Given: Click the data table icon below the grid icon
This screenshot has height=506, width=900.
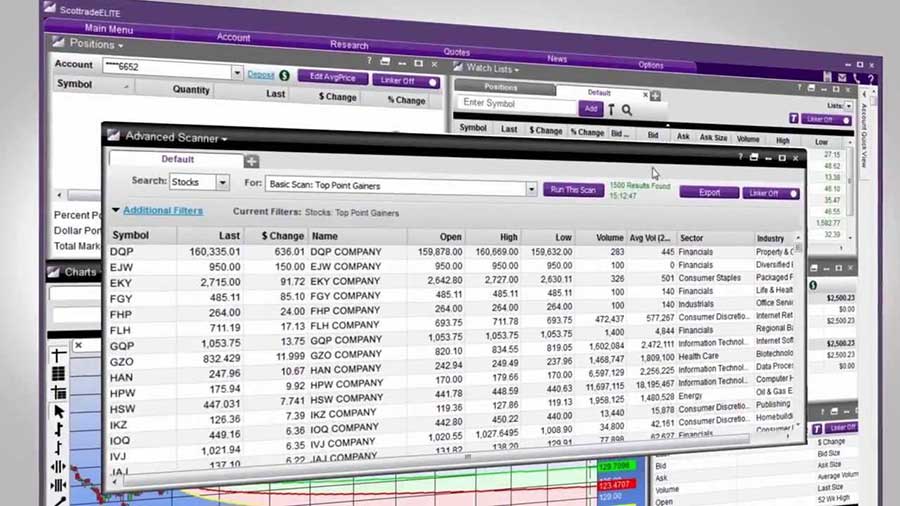Looking at the screenshot, I should click(x=58, y=392).
